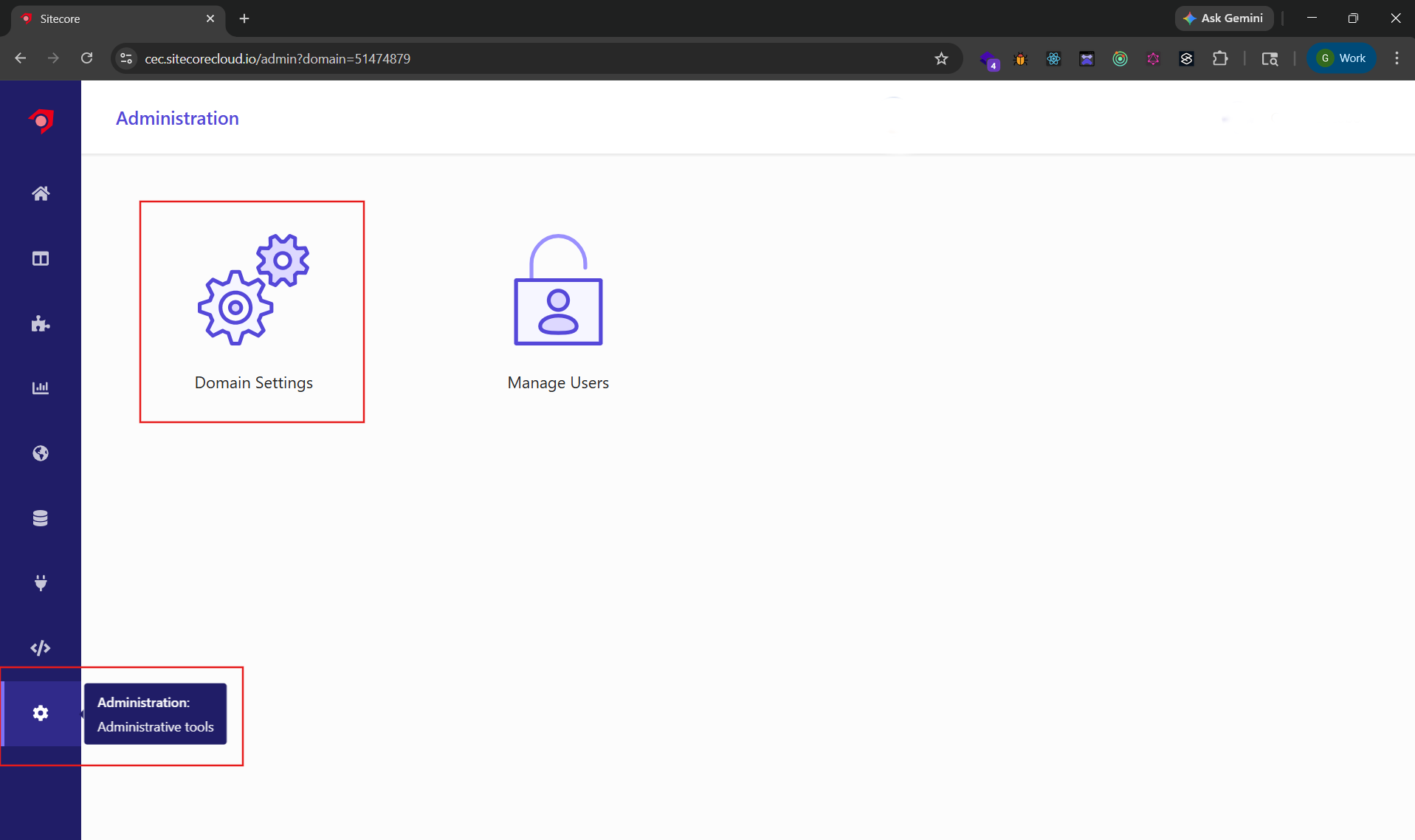The width and height of the screenshot is (1415, 840).
Task: Reload the page
Action: (x=86, y=58)
